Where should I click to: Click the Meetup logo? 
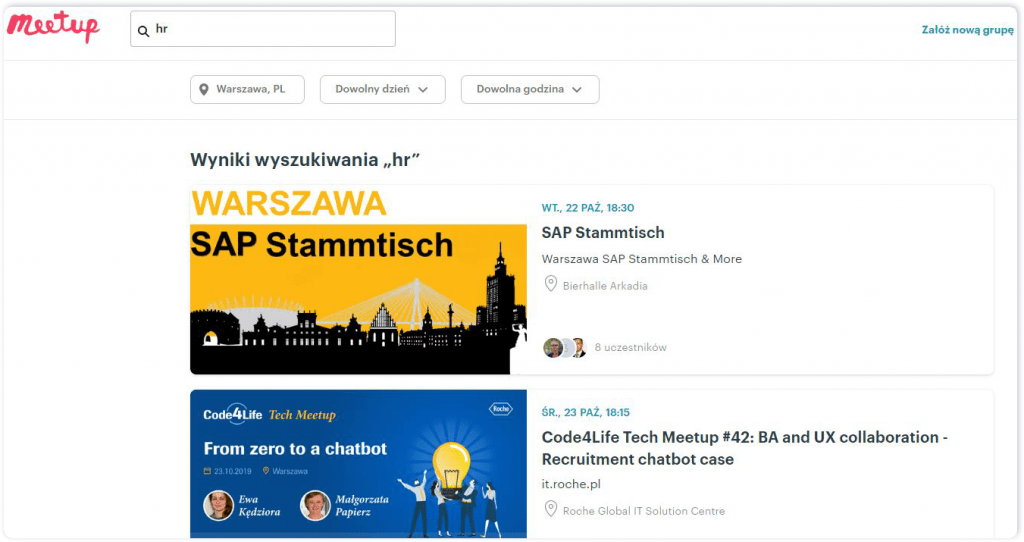(53, 27)
